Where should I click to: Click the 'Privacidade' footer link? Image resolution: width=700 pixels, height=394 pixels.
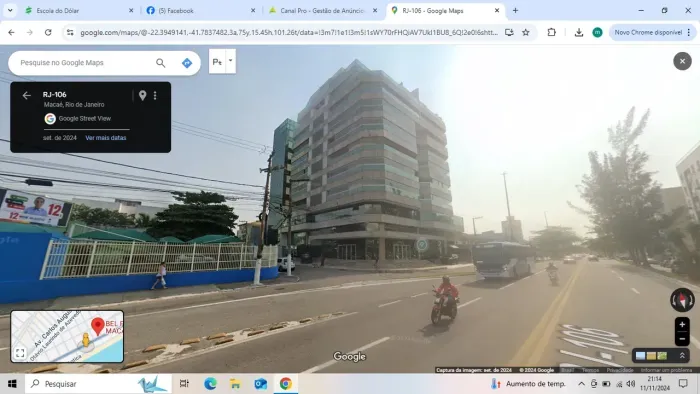[620, 370]
